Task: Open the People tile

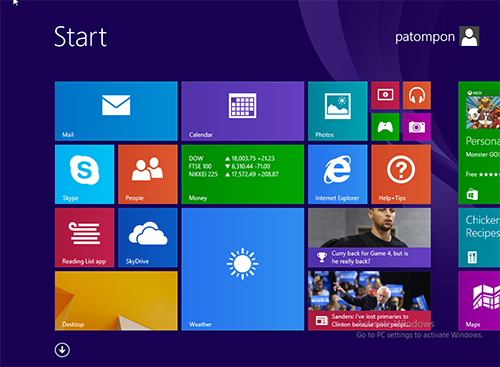Action: 148,174
